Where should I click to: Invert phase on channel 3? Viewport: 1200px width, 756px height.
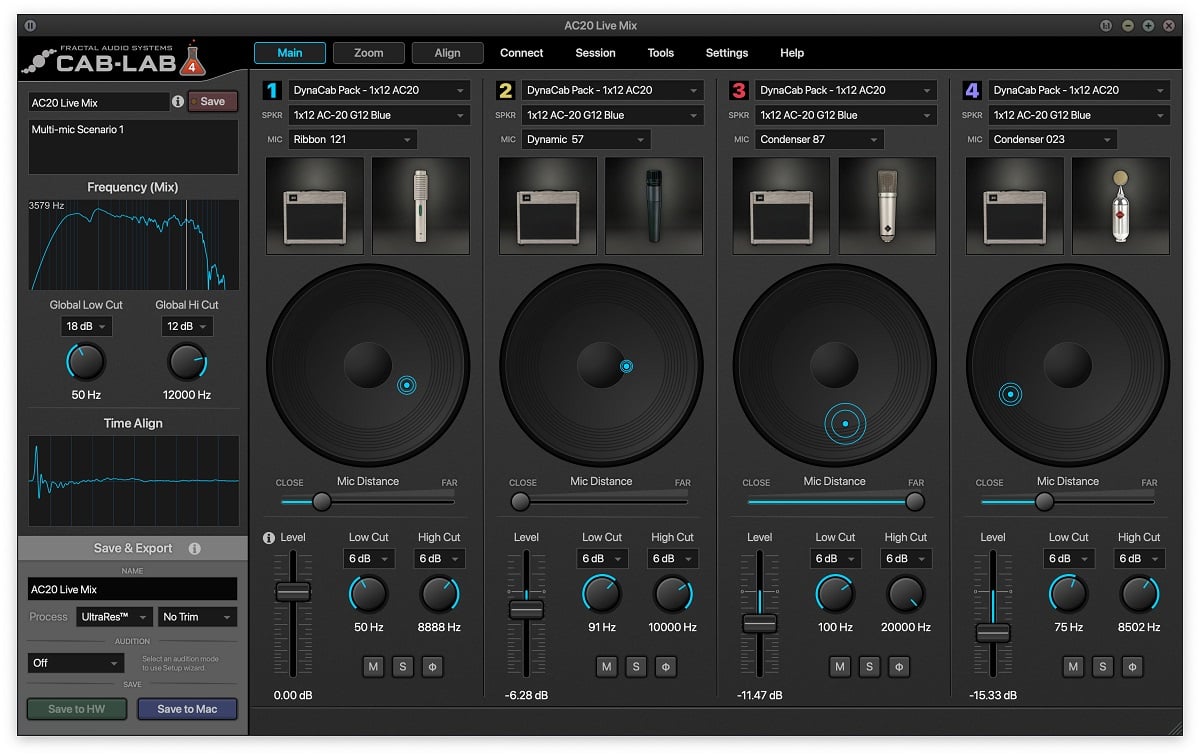[899, 666]
